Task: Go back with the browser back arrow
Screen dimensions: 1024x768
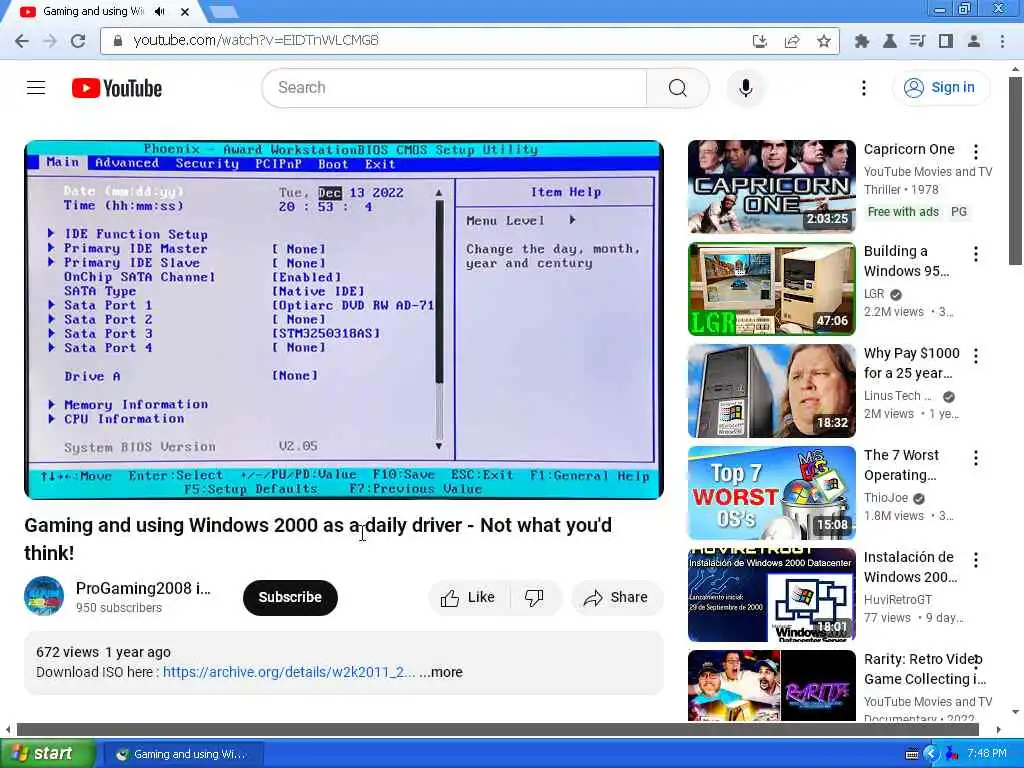Action: point(22,40)
